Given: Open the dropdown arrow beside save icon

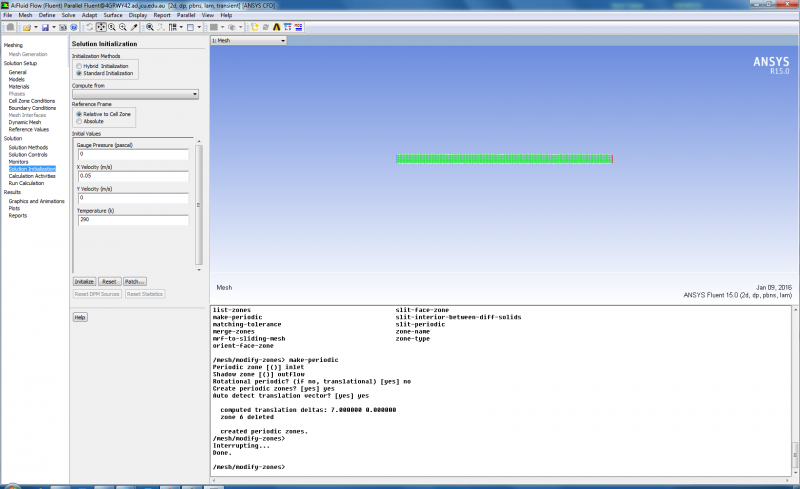Looking at the screenshot, I should point(54,27).
